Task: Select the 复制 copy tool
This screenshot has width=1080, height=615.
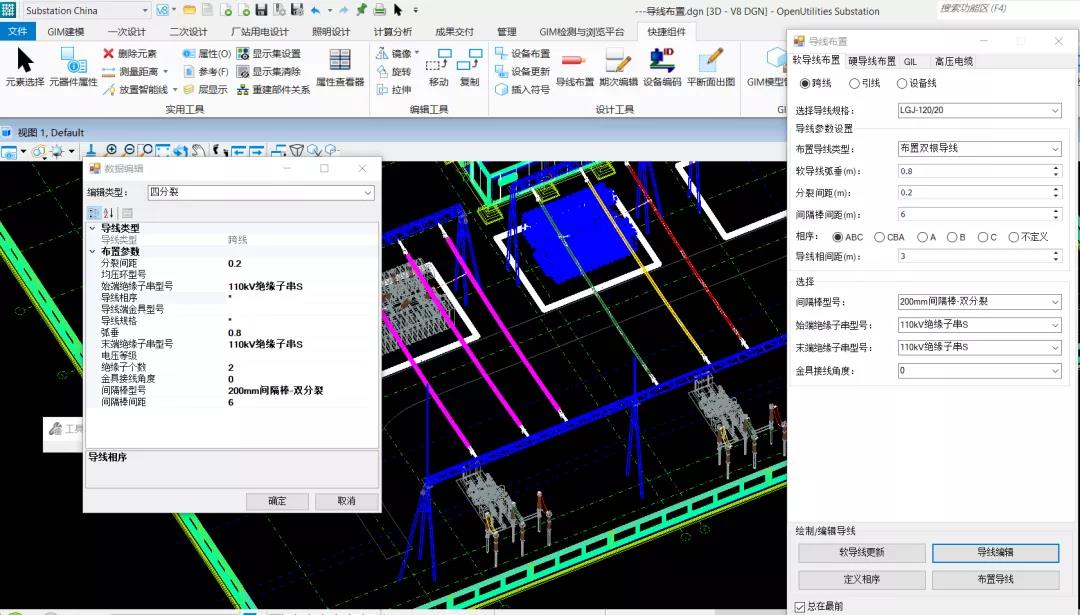Action: [x=469, y=67]
